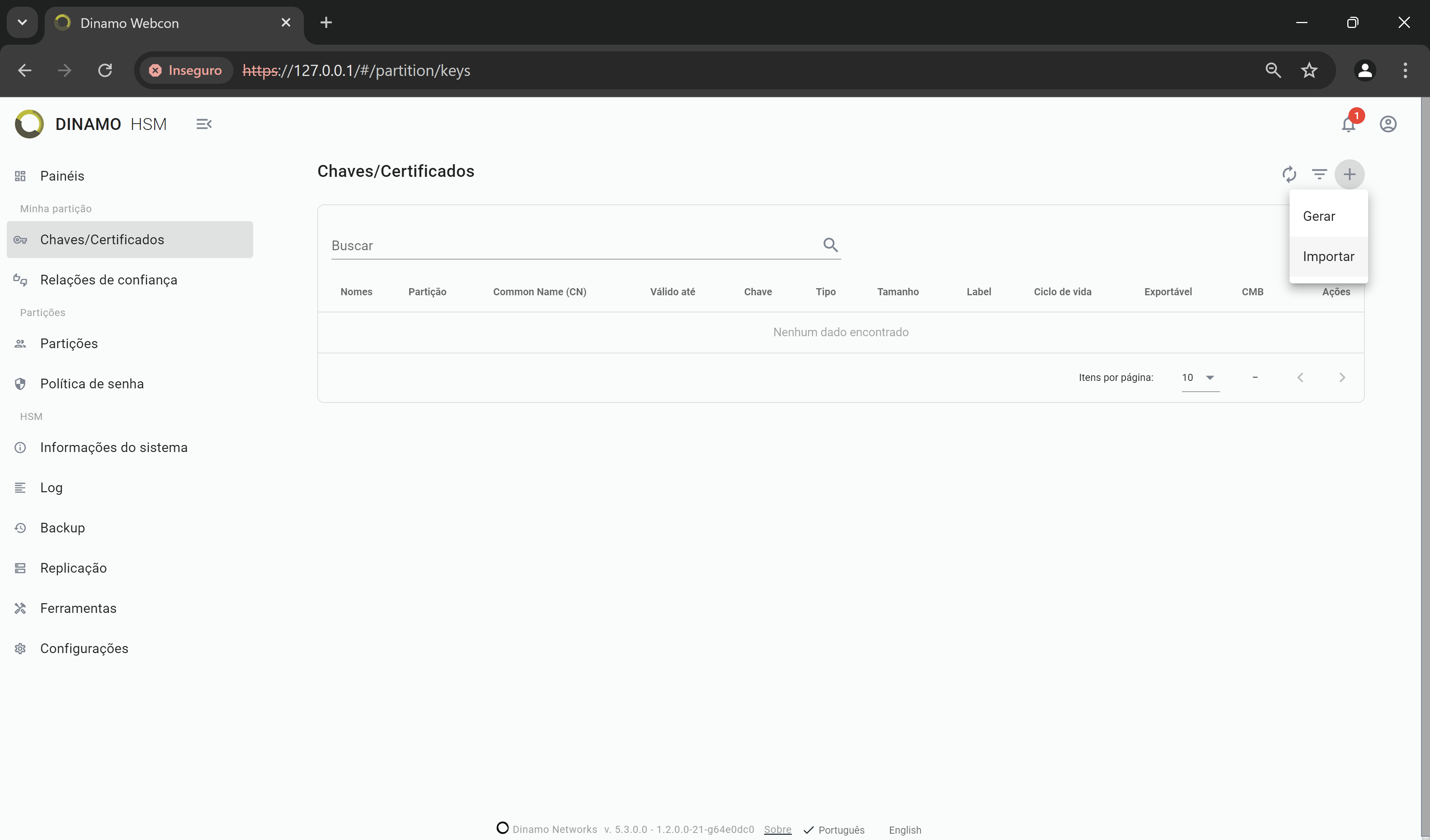Click the Log lines icon

20,487
